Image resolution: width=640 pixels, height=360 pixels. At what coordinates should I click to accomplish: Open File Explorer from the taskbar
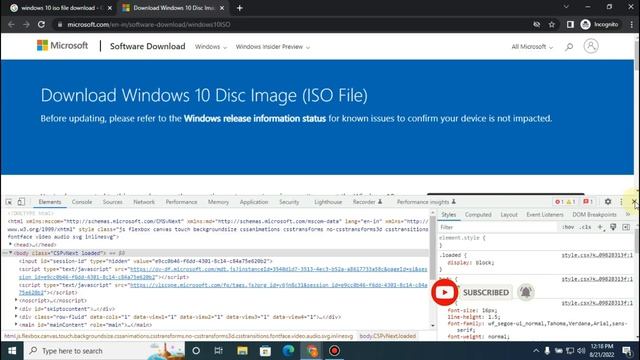pos(242,351)
